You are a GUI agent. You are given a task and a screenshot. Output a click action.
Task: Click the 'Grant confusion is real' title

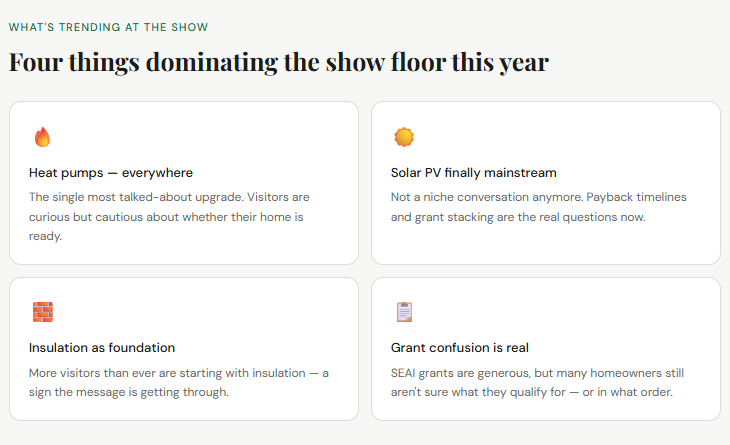[x=459, y=348]
